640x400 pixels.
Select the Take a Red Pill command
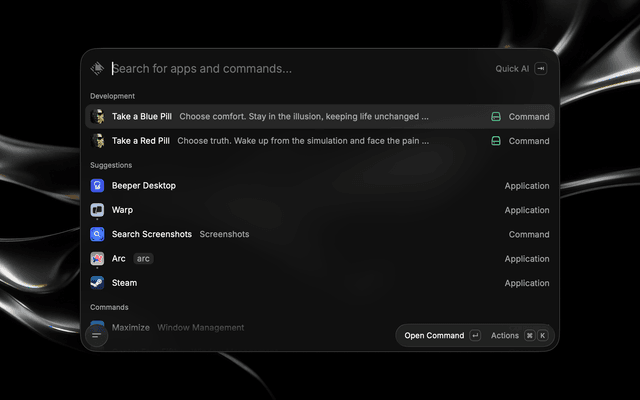320,141
